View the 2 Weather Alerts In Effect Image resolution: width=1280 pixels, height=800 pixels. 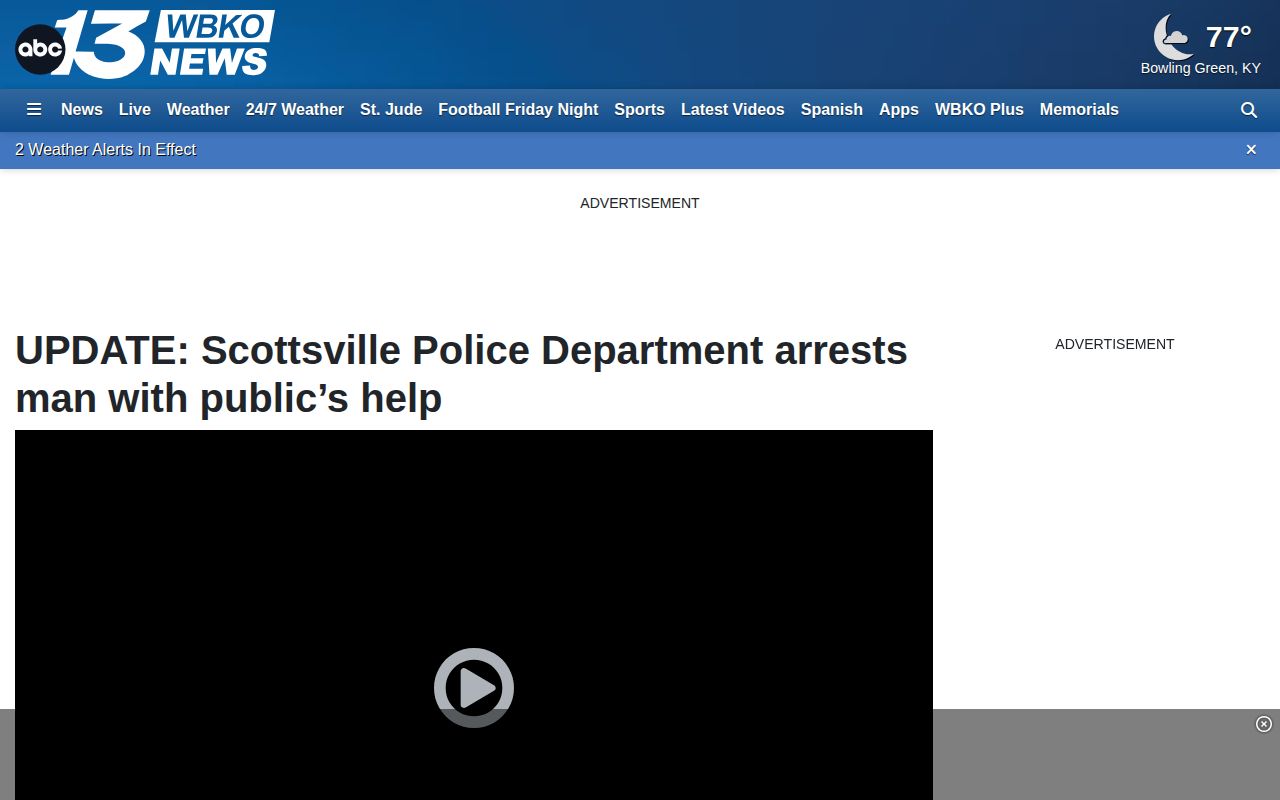105,150
